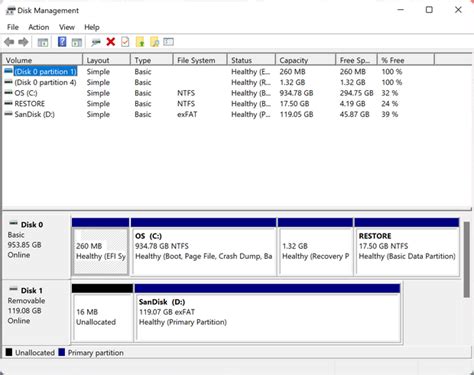This screenshot has width=474, height=375.
Task: Click the red X Delete icon
Action: [x=111, y=42]
